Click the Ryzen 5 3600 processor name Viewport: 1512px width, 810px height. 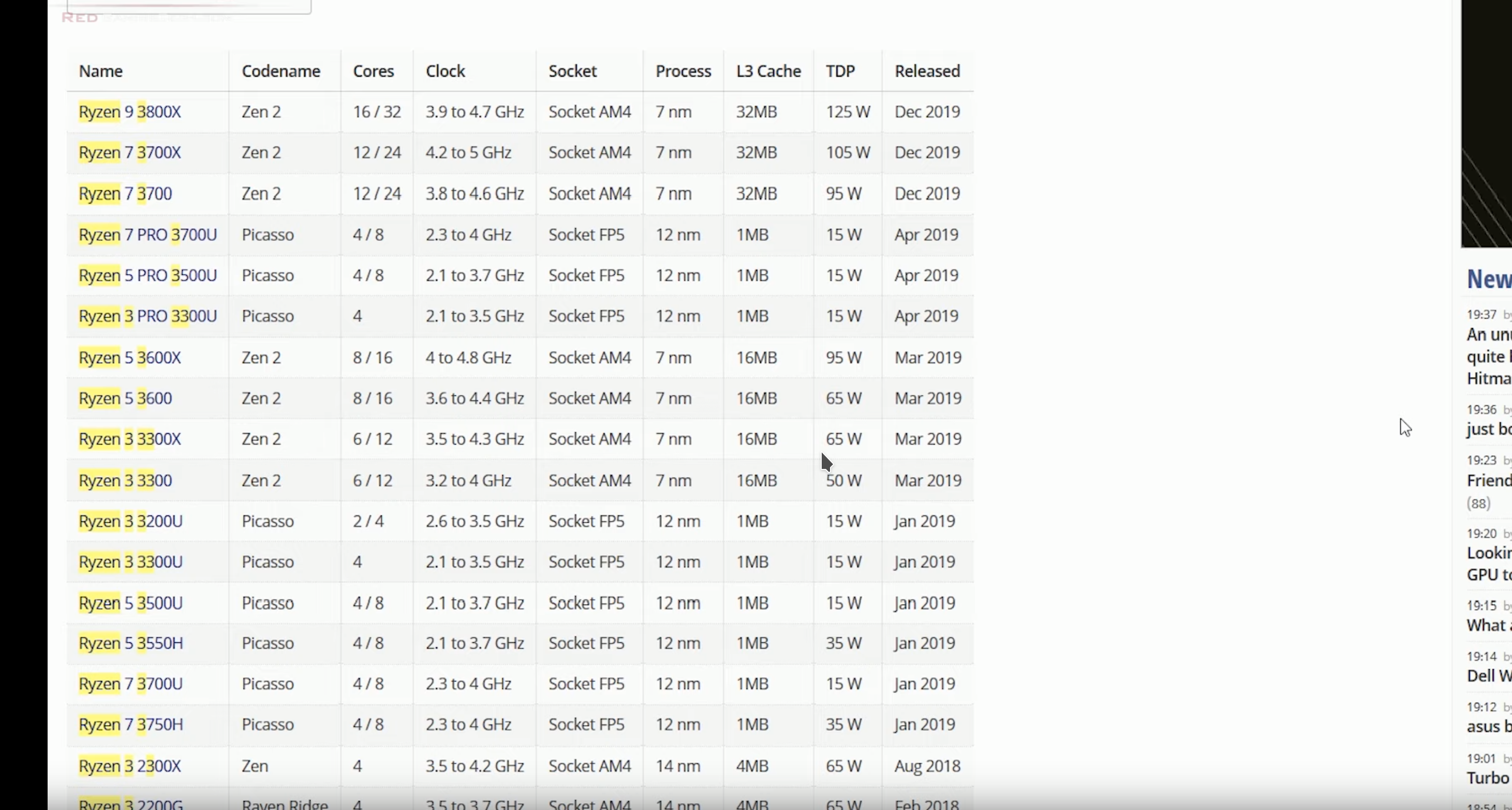pyautogui.click(x=125, y=399)
